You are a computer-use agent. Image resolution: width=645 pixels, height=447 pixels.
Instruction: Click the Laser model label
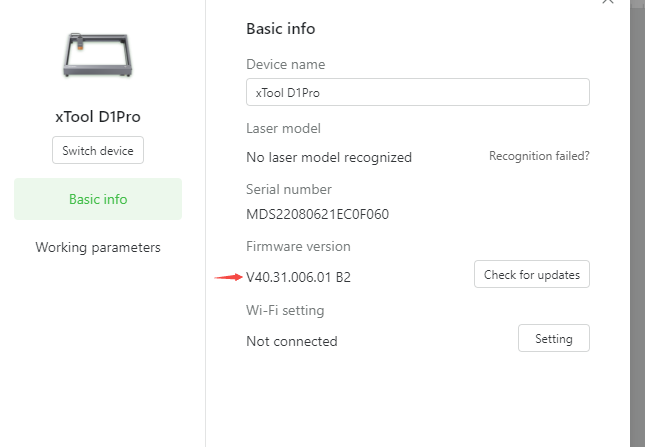[x=283, y=129]
